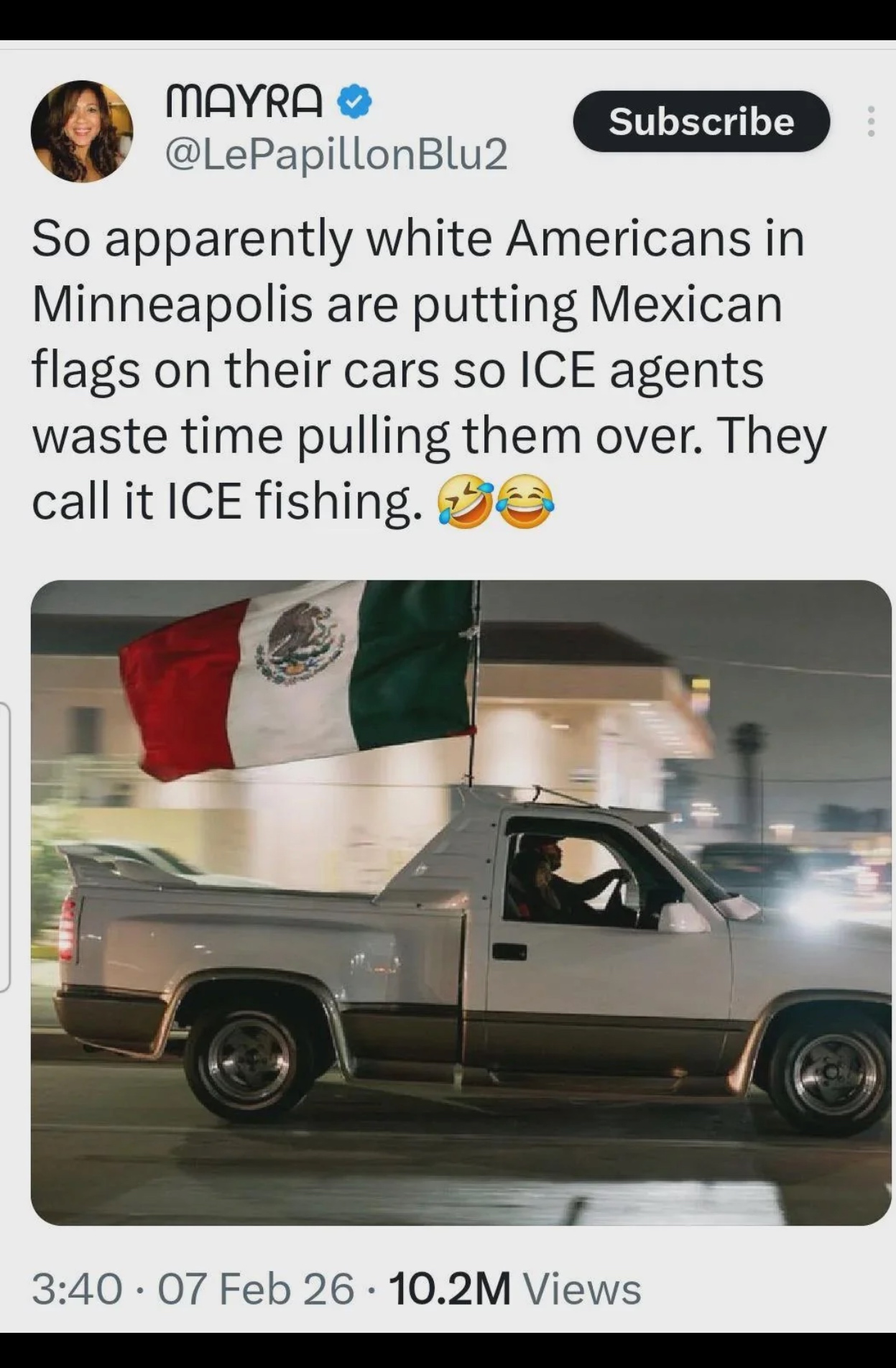
Task: Open Mayra's profile avatar photo
Action: [x=82, y=131]
